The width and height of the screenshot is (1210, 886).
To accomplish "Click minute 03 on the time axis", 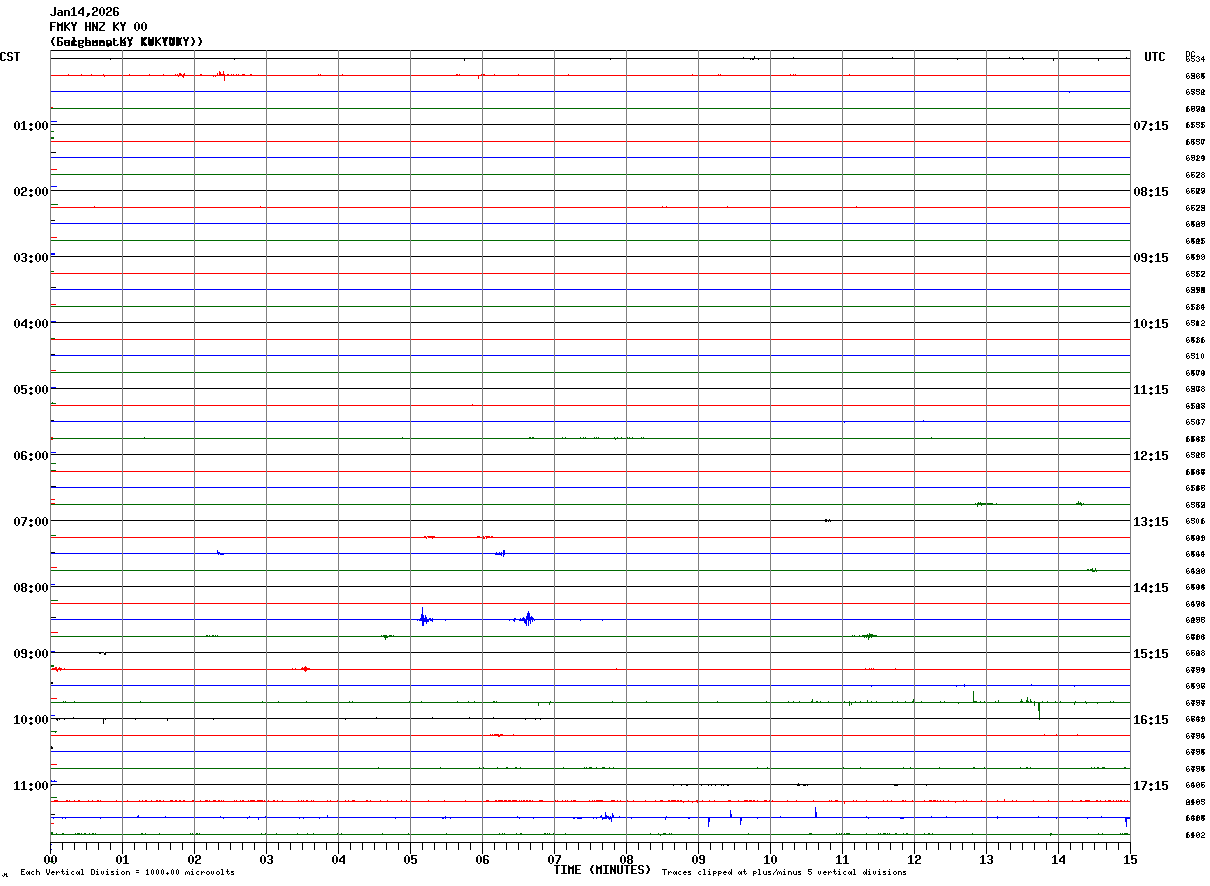I will click(266, 859).
